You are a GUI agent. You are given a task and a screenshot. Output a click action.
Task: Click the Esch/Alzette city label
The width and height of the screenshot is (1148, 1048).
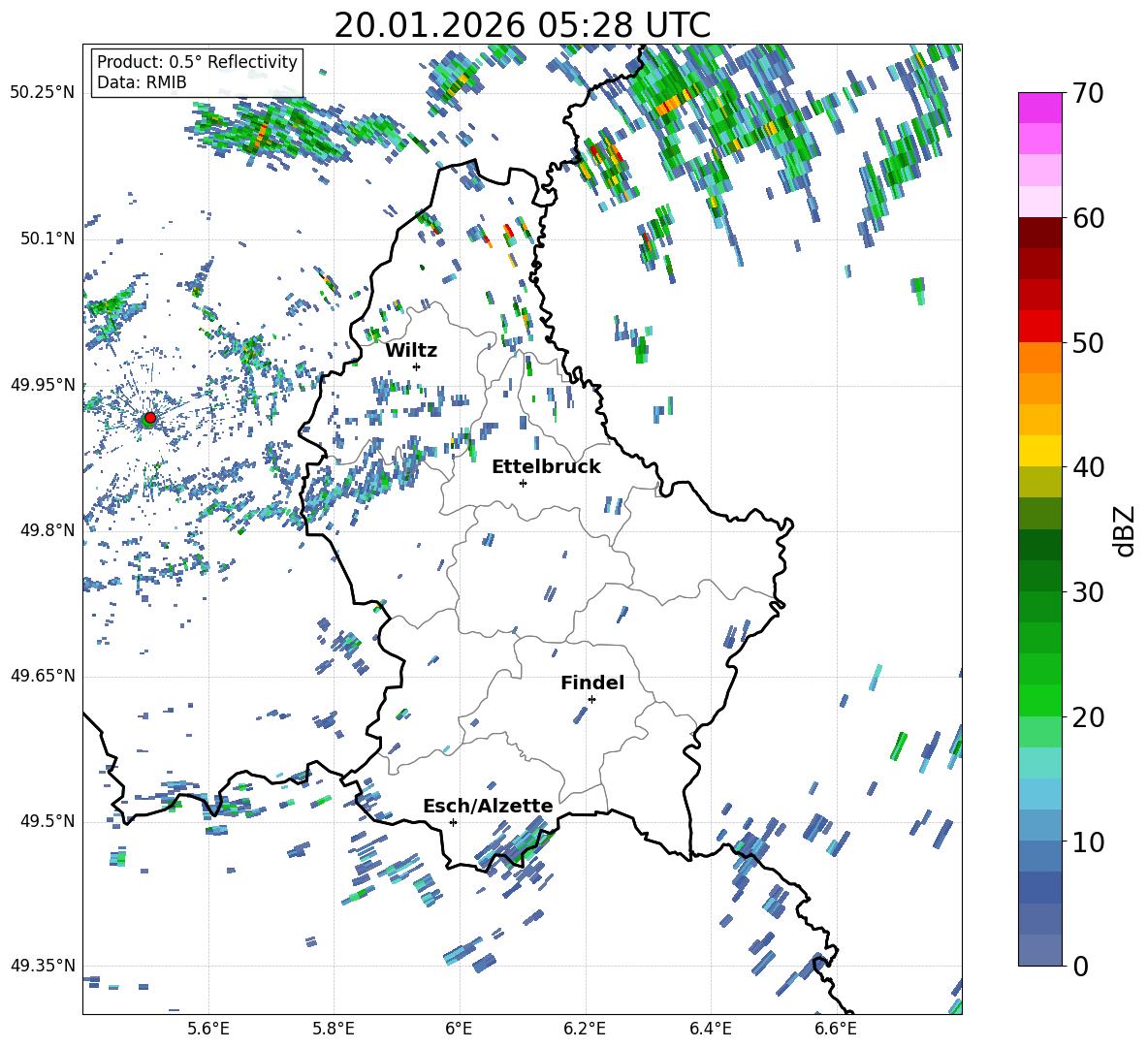(x=488, y=806)
